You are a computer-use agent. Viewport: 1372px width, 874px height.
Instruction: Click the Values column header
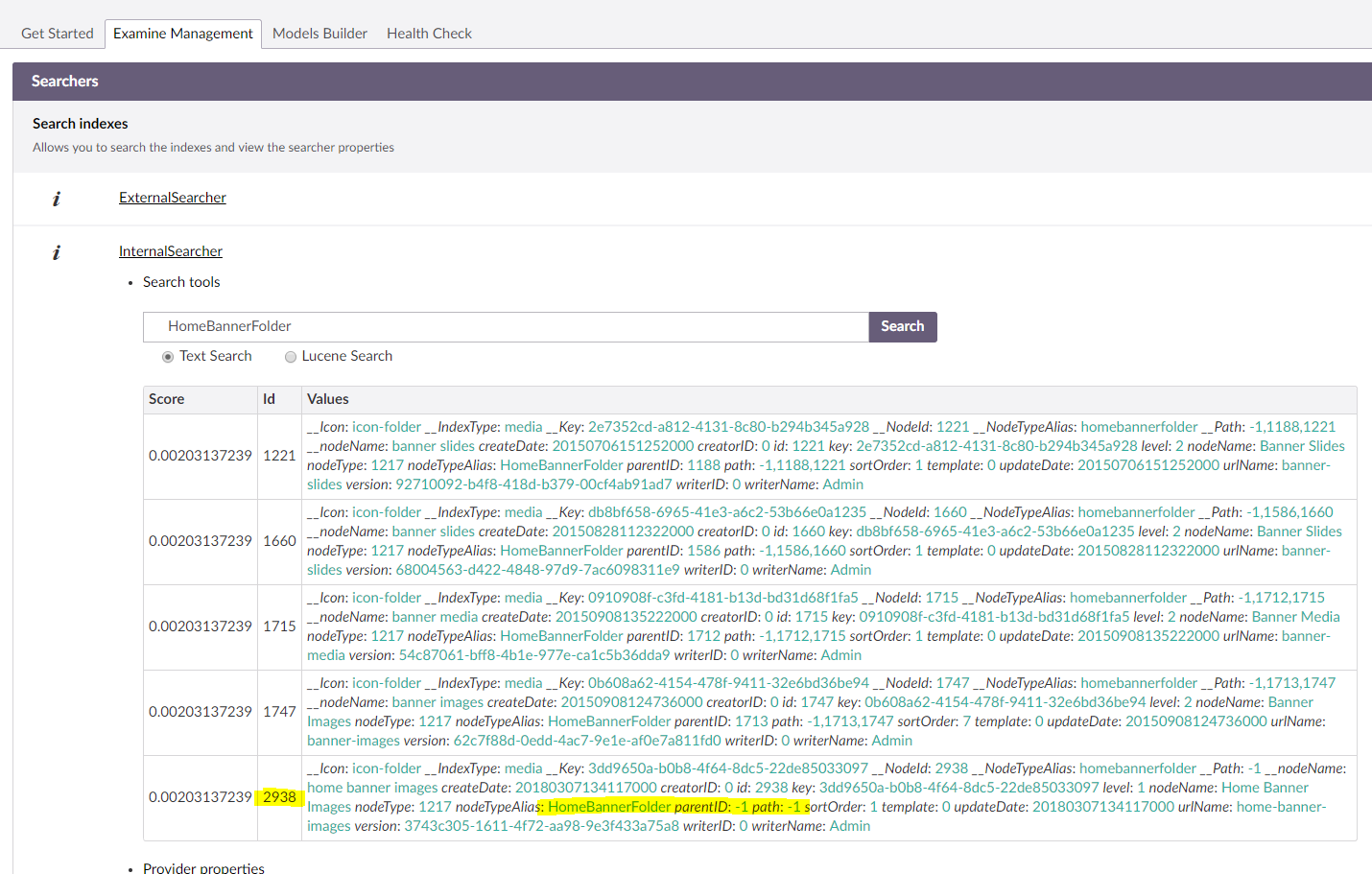pos(328,399)
